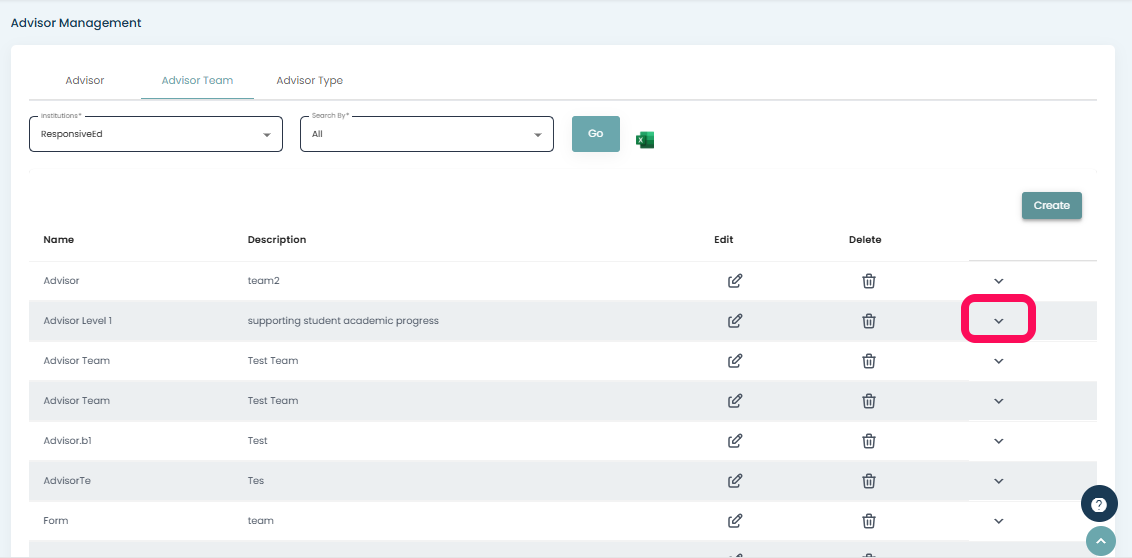The height and width of the screenshot is (558, 1132).
Task: Export the list using Excel icon
Action: point(645,140)
